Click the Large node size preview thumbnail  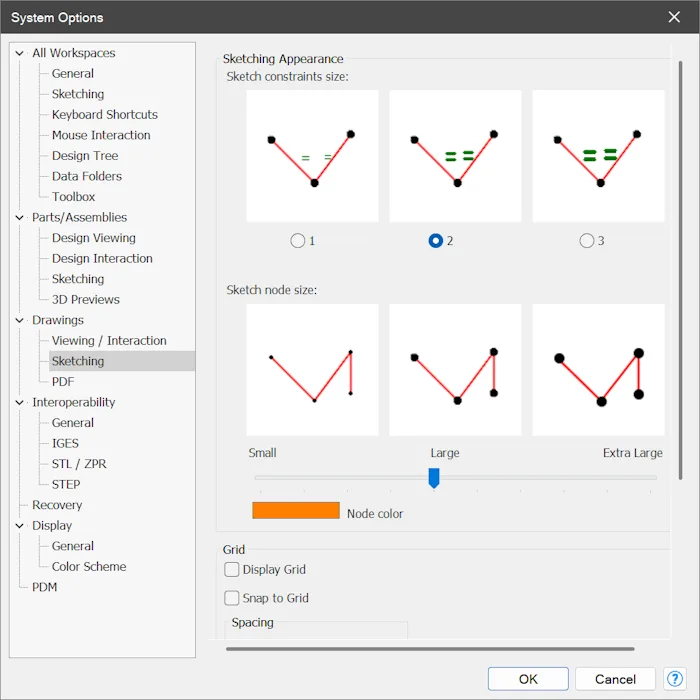455,370
